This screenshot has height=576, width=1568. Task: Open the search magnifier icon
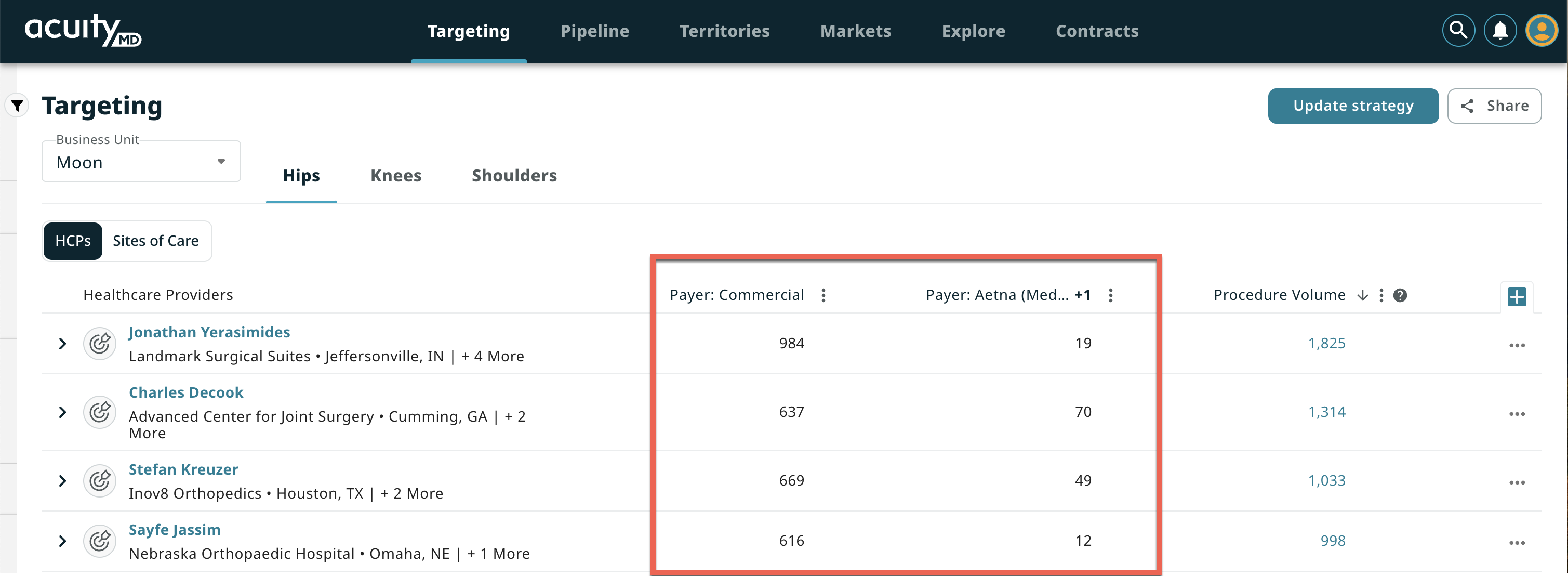[x=1458, y=31]
